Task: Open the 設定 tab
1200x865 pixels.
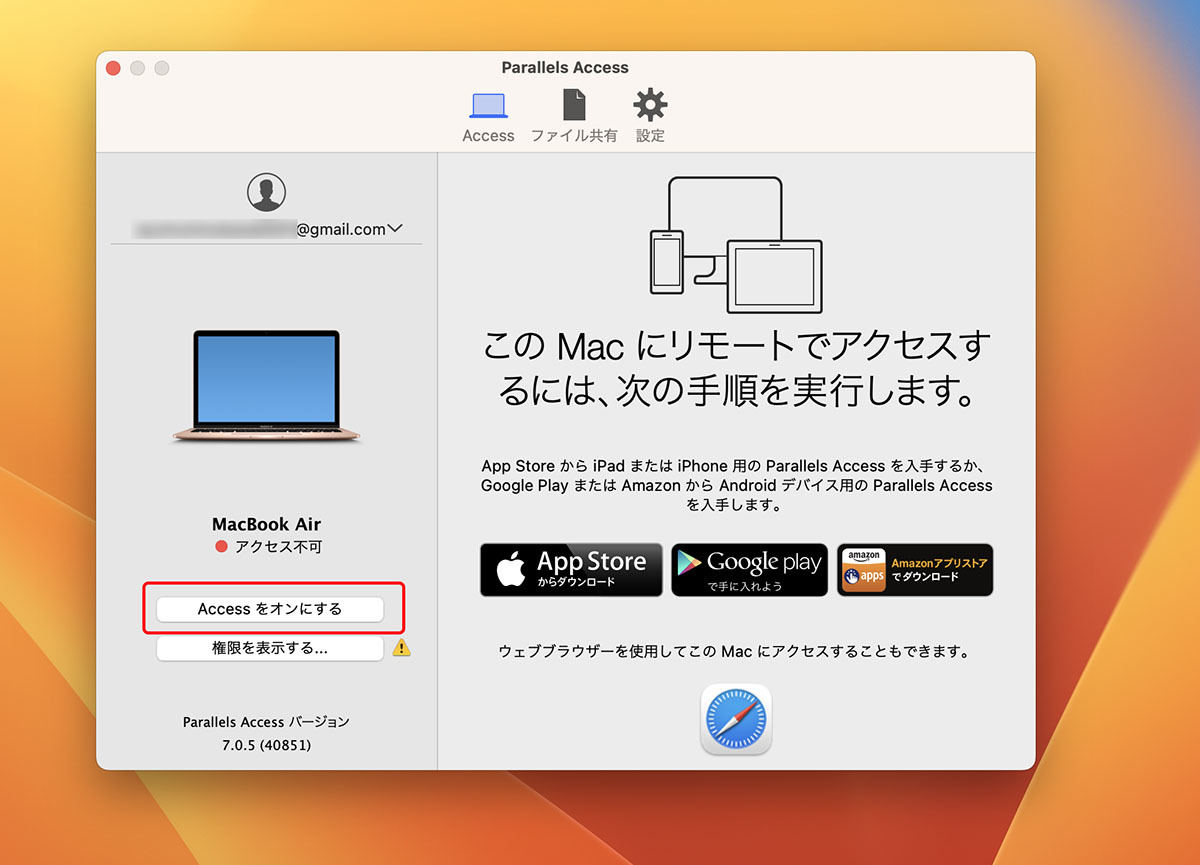Action: [x=650, y=116]
